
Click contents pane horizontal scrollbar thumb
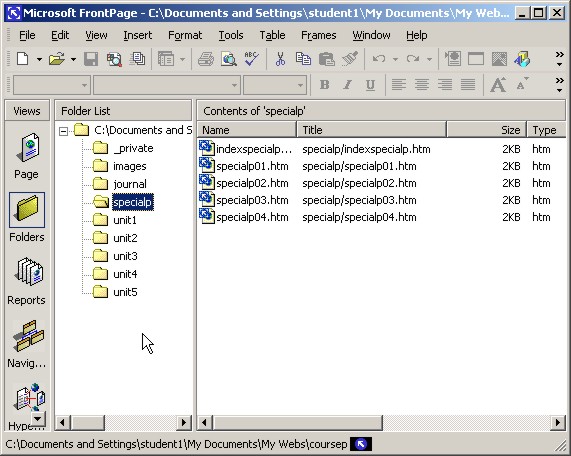tap(297, 422)
